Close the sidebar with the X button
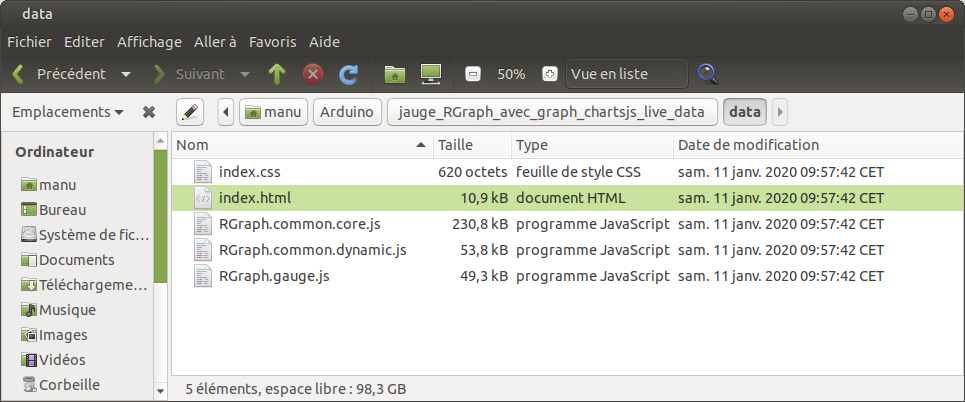The width and height of the screenshot is (965, 402). (149, 112)
